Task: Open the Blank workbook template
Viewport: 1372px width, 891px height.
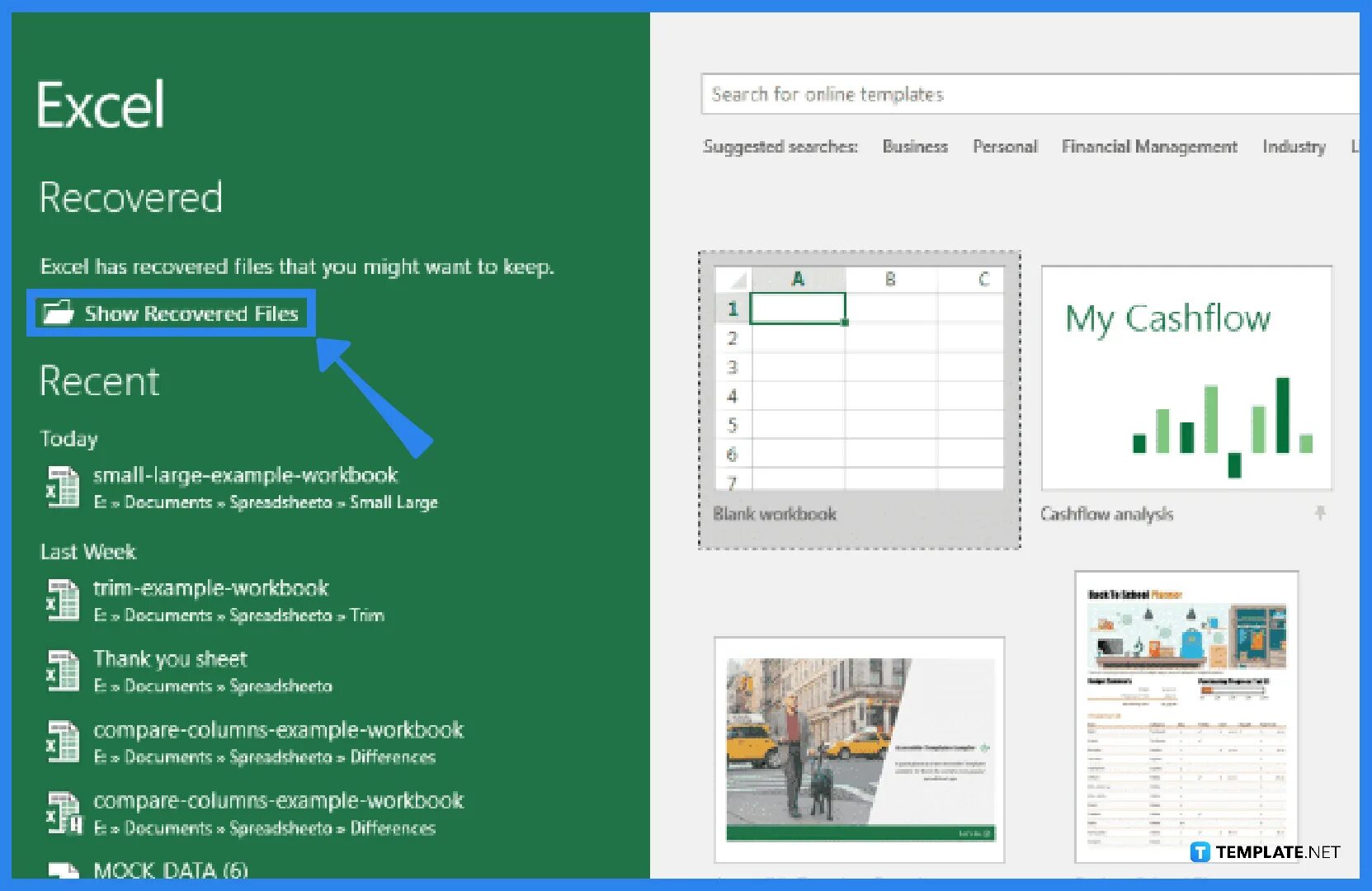Action: [859, 400]
